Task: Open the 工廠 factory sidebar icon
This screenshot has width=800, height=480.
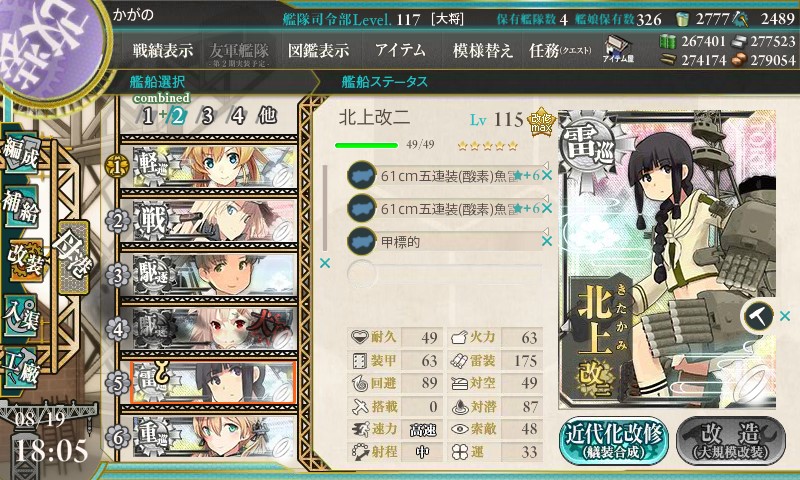Action: click(x=20, y=367)
